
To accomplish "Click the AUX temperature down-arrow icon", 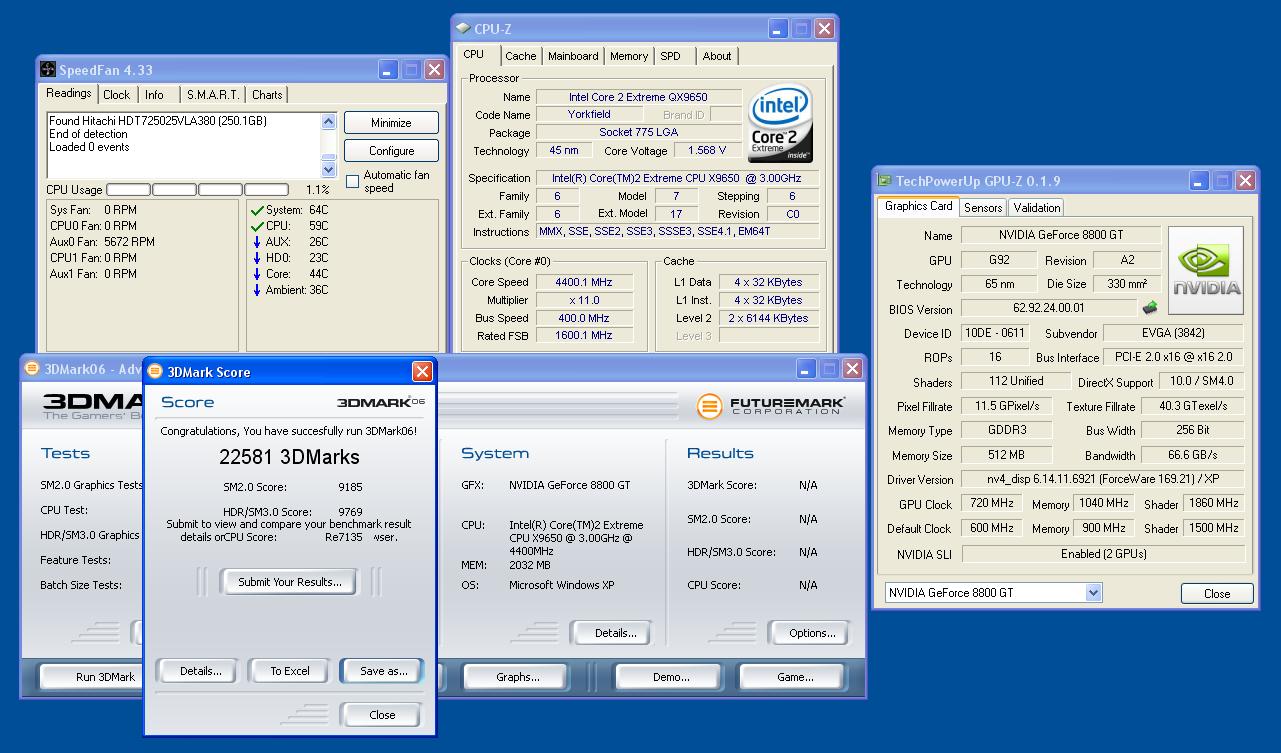I will tap(257, 242).
